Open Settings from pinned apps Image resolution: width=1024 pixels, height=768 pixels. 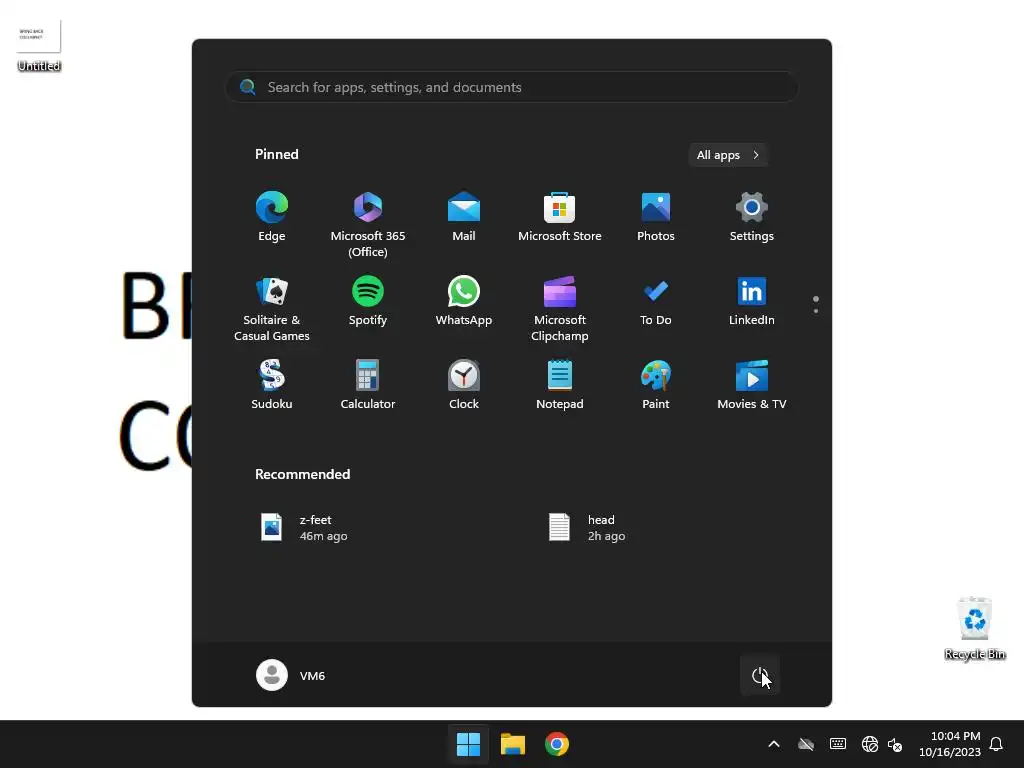pos(752,217)
